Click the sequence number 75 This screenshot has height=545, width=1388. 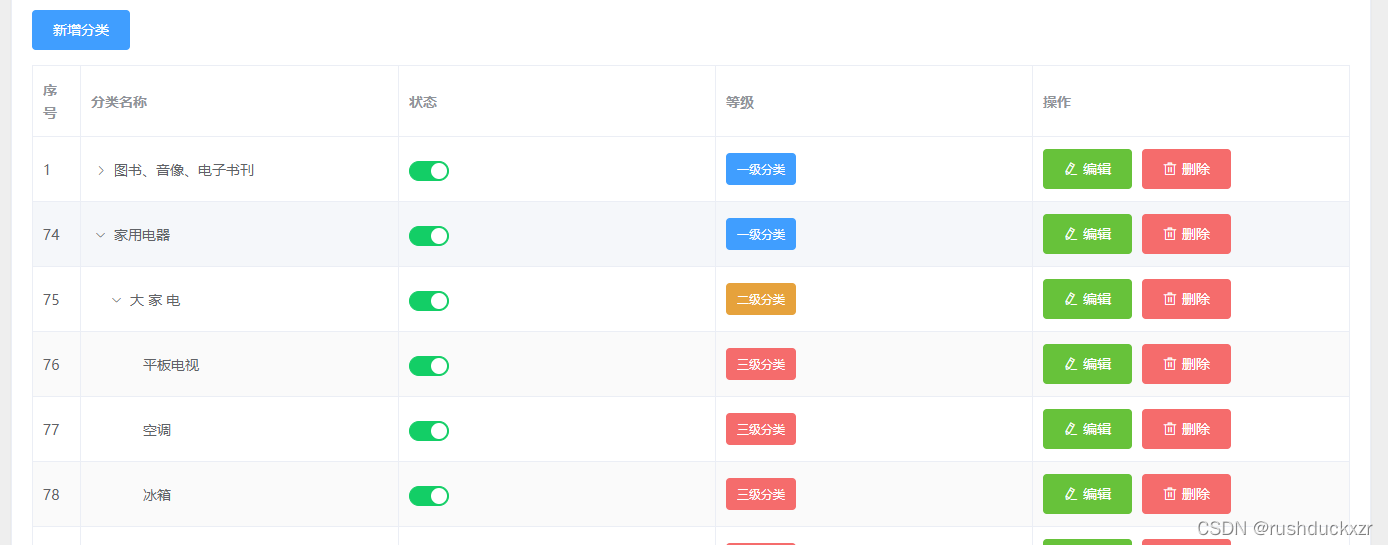(x=51, y=300)
